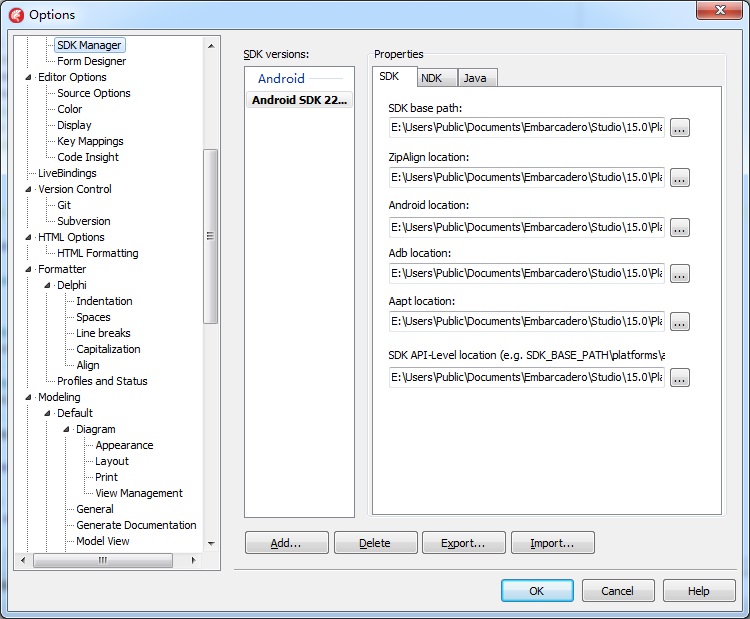750x619 pixels.
Task: Collapse the Editor Options tree node
Action: point(28,77)
